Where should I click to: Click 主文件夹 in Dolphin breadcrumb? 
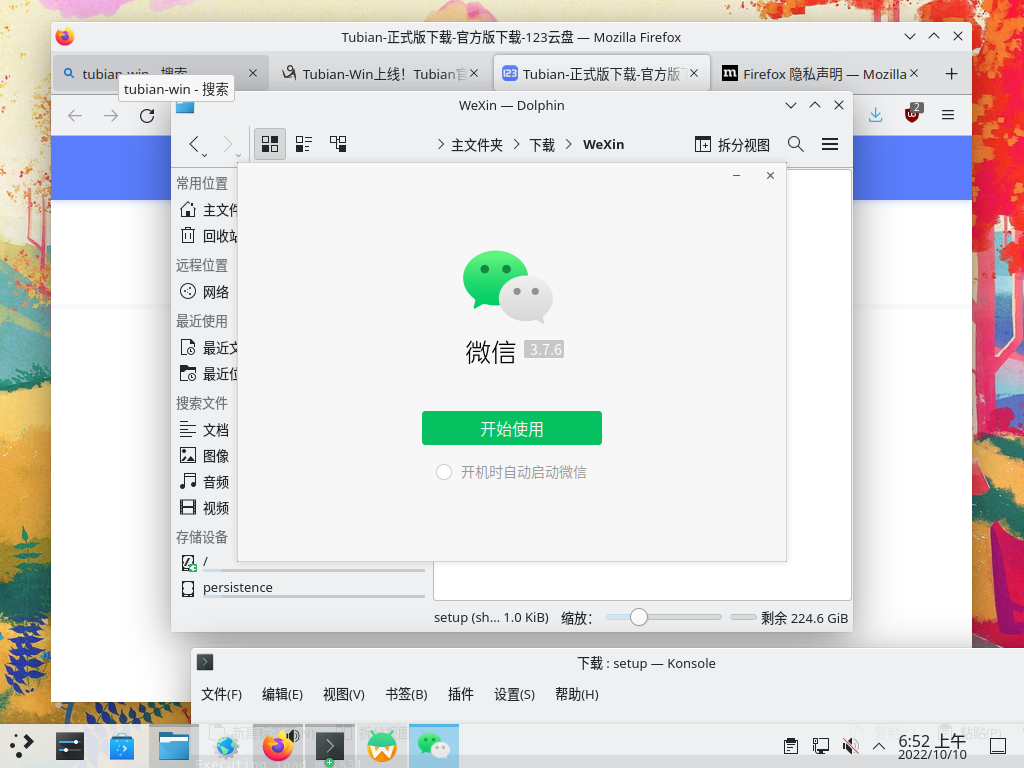pos(477,145)
